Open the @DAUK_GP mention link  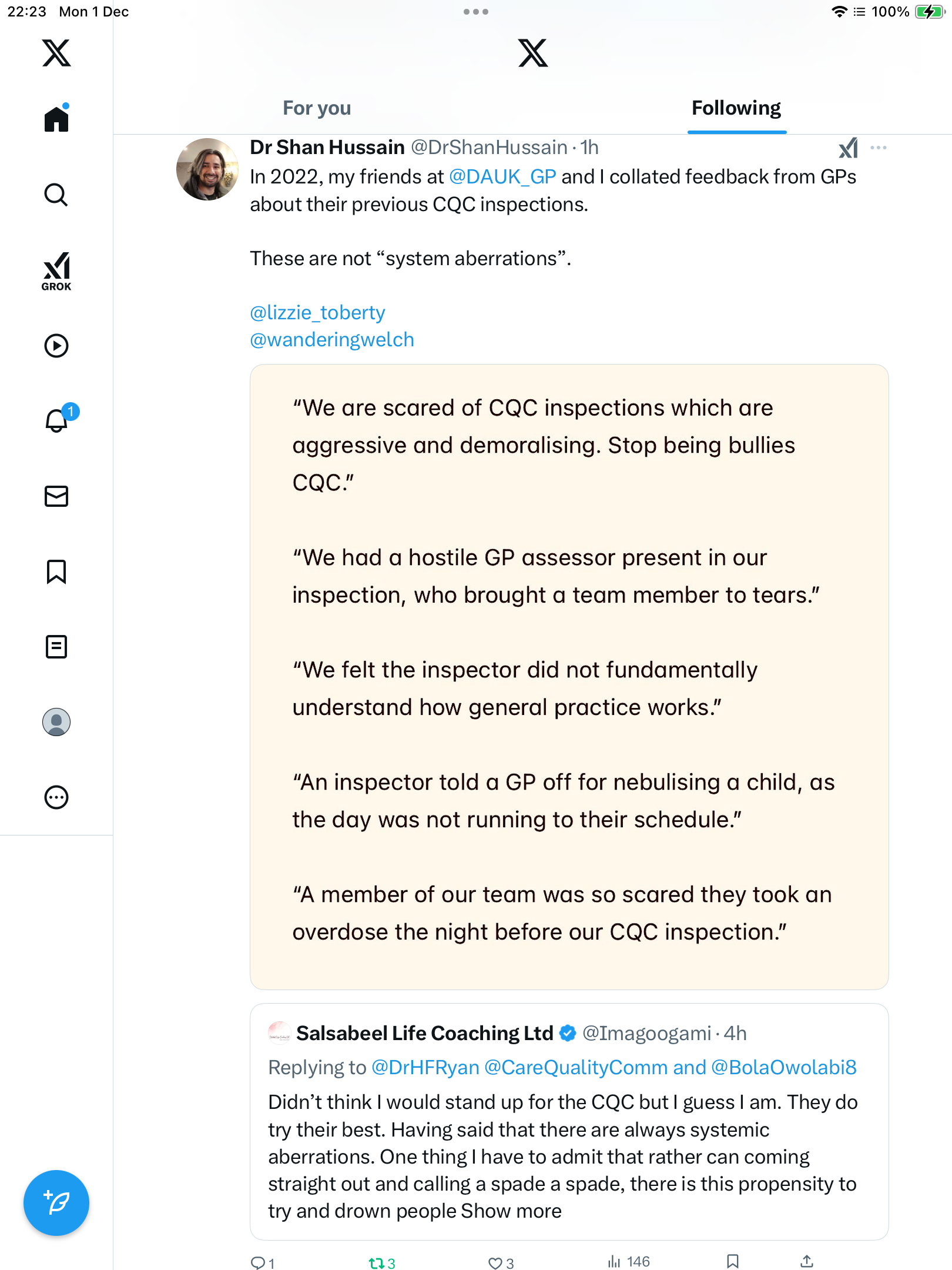pyautogui.click(x=502, y=177)
